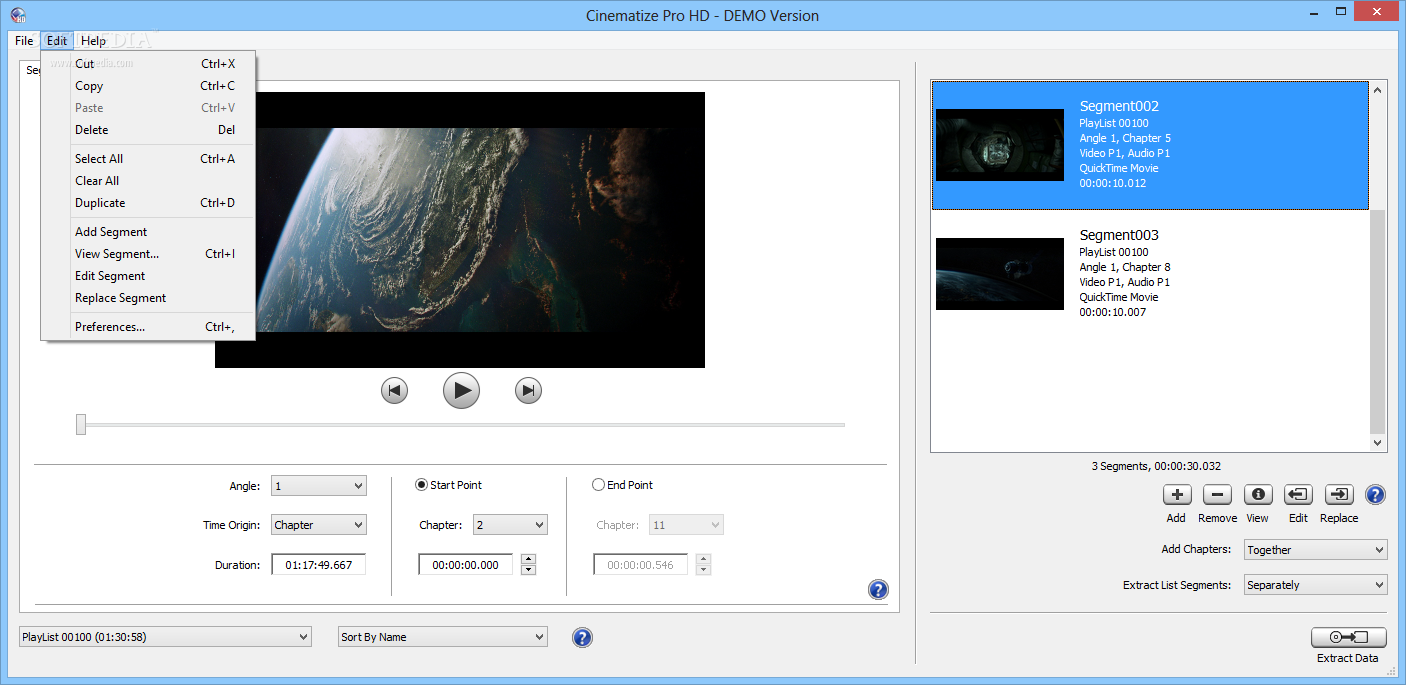Choose Duplicate from Edit menu
Viewport: 1406px width, 685px height.
[x=148, y=203]
